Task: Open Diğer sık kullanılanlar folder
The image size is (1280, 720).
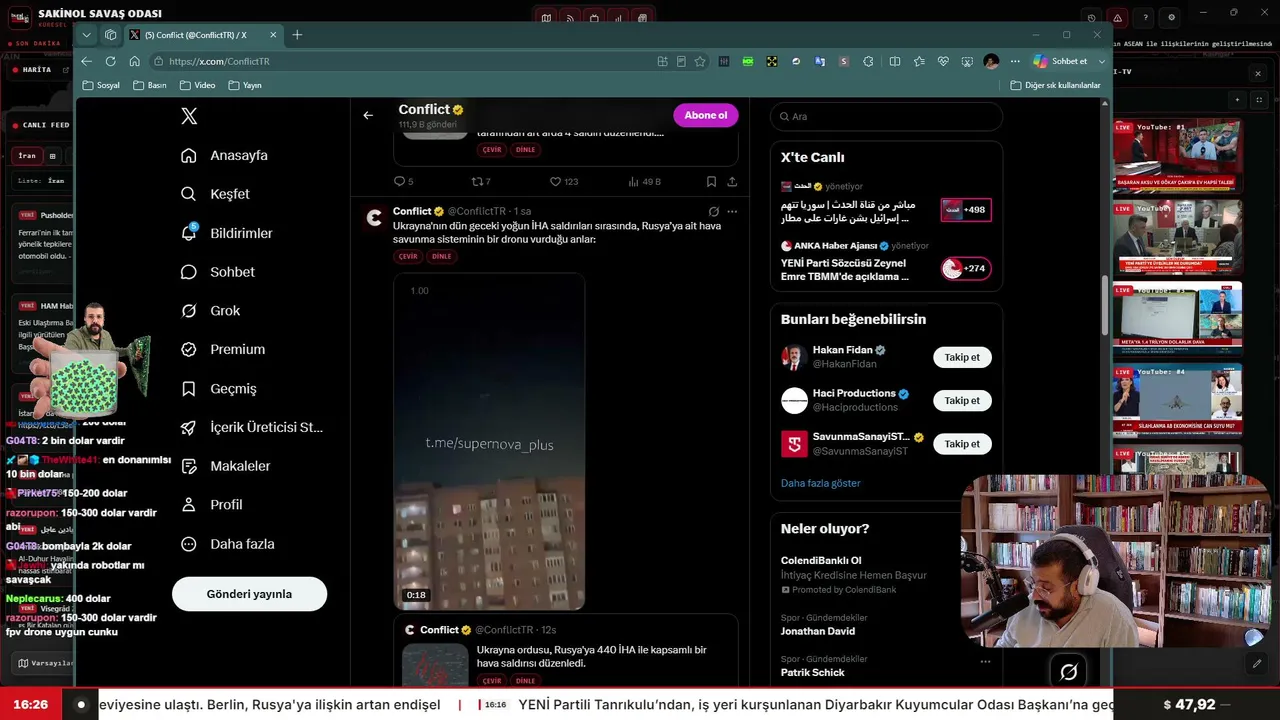Action: click(x=1056, y=86)
